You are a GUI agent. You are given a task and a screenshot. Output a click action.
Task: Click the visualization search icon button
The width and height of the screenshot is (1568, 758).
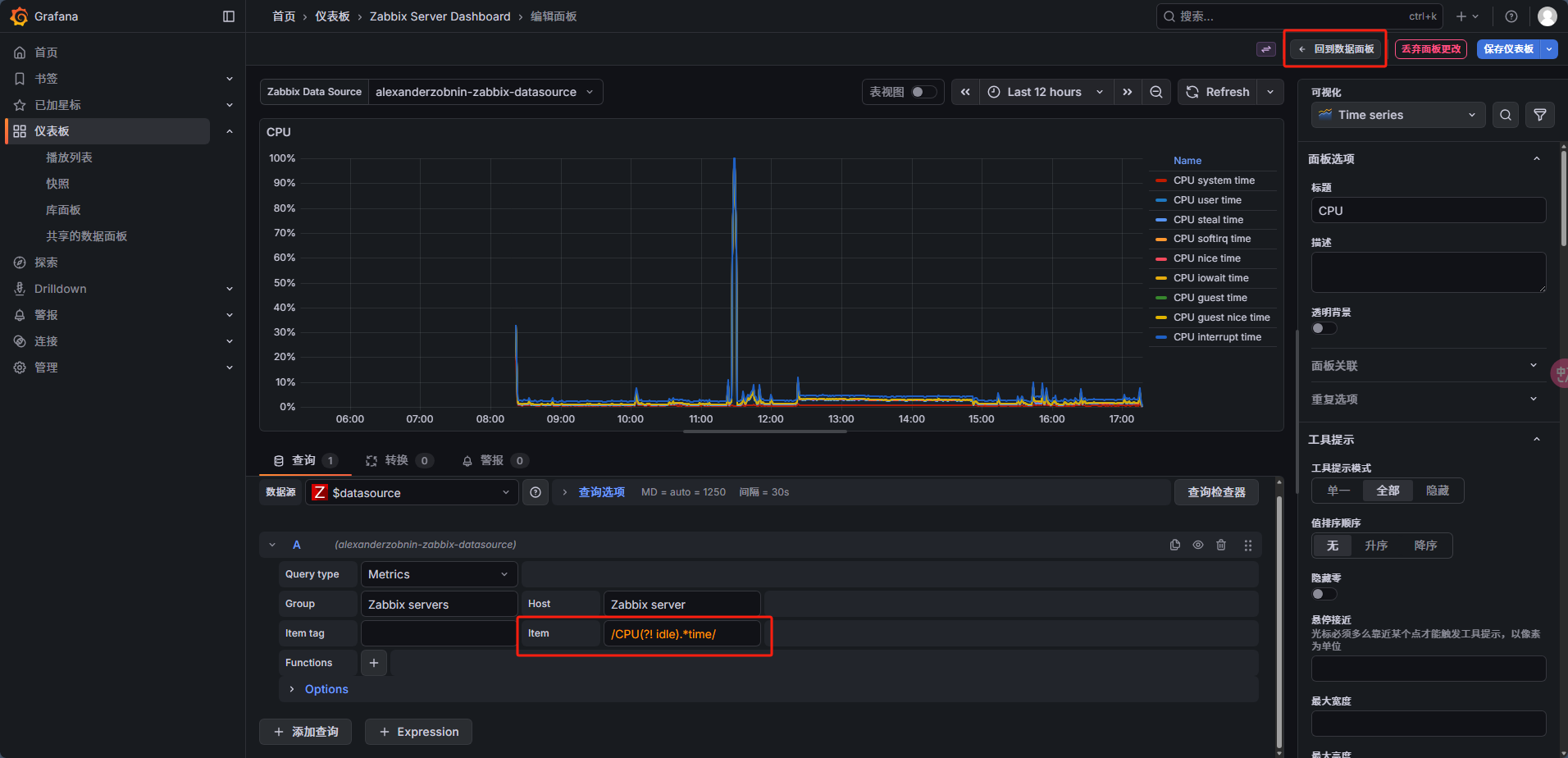(1506, 115)
